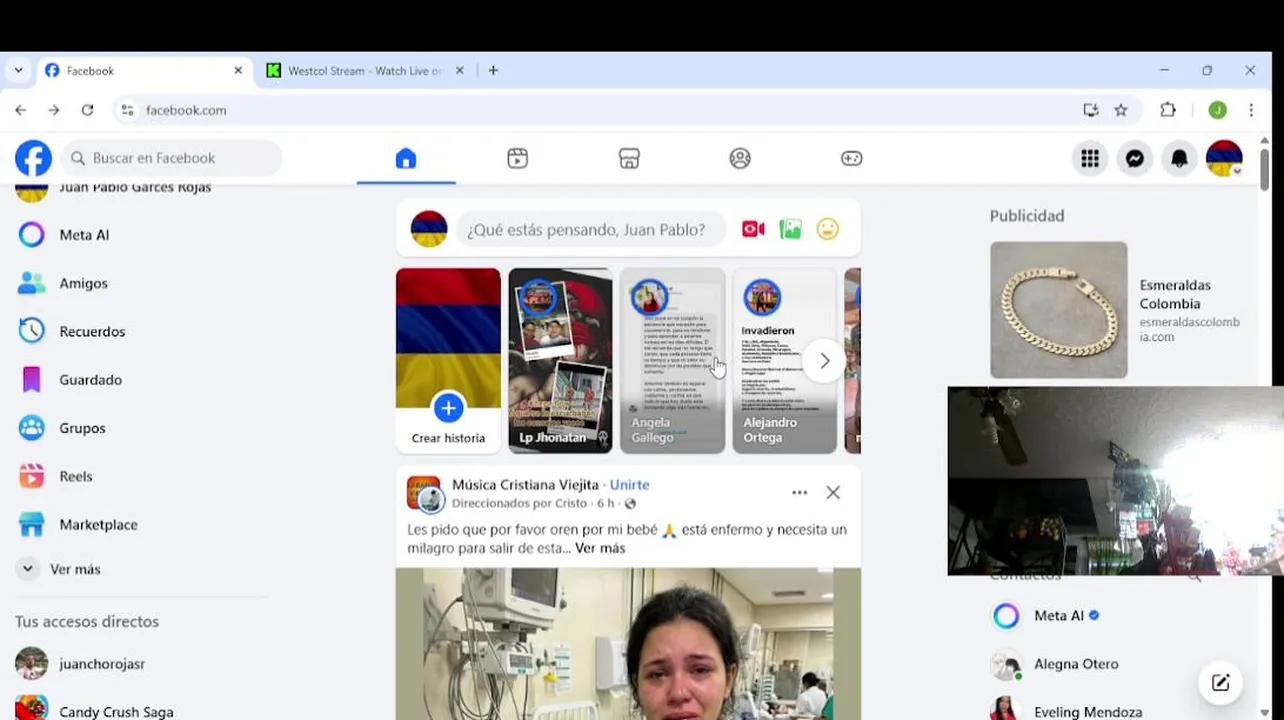
Task: Open the apps menu grid icon
Action: (x=1090, y=158)
